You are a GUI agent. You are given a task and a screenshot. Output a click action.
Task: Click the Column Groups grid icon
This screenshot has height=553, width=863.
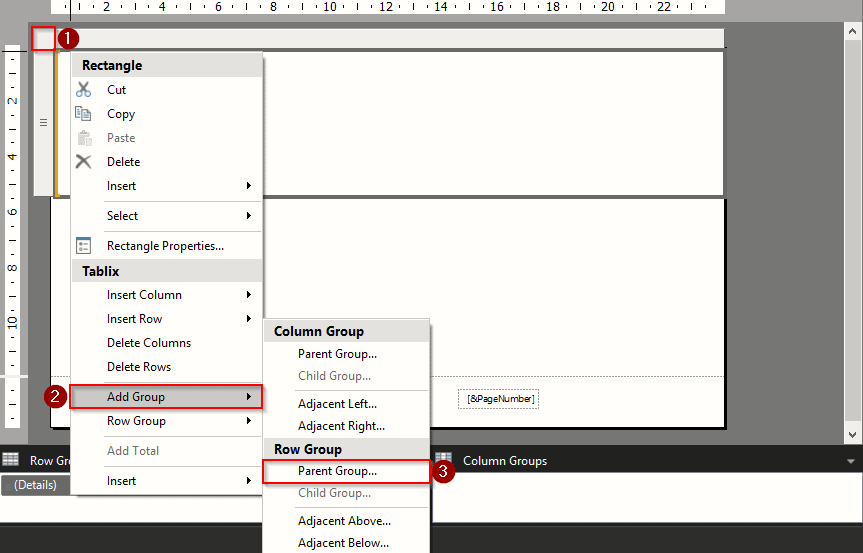click(x=444, y=459)
